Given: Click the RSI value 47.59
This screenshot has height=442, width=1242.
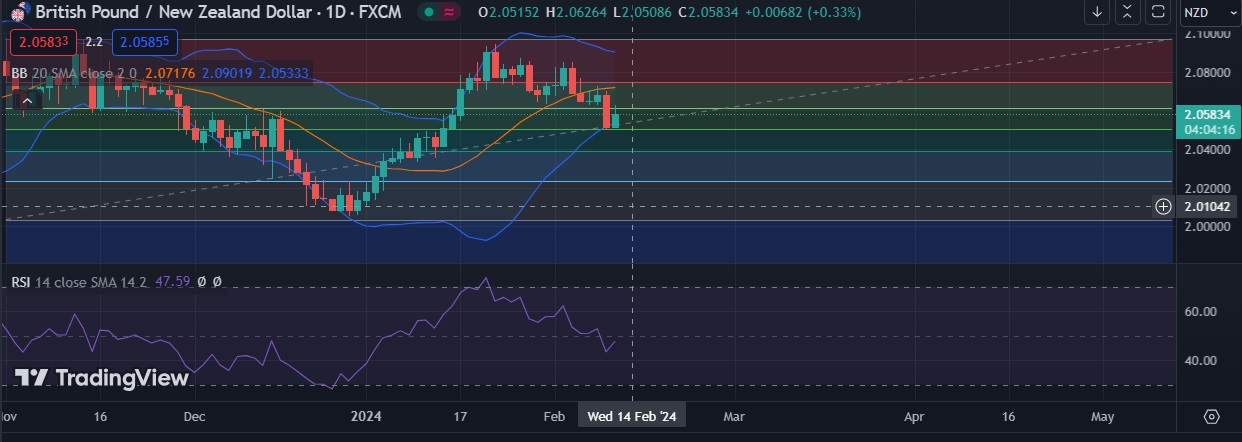Looking at the screenshot, I should tap(172, 282).
